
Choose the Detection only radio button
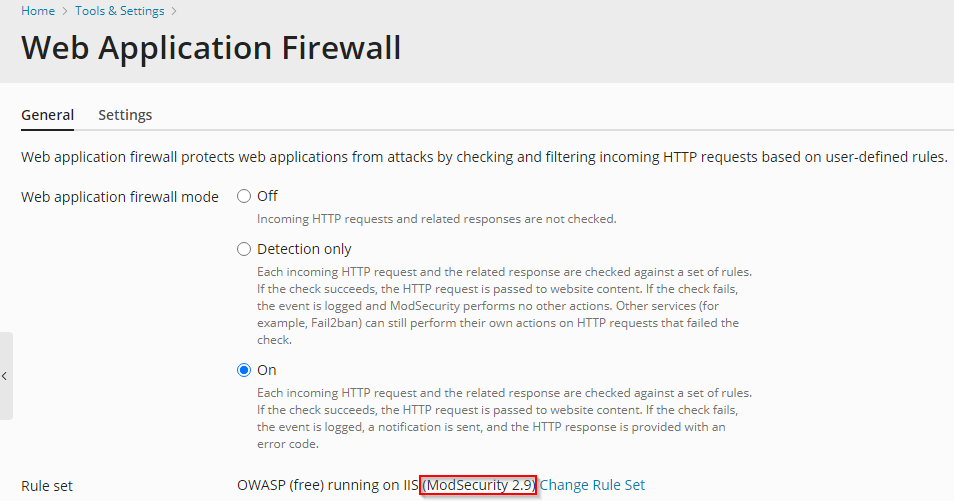pyautogui.click(x=244, y=249)
